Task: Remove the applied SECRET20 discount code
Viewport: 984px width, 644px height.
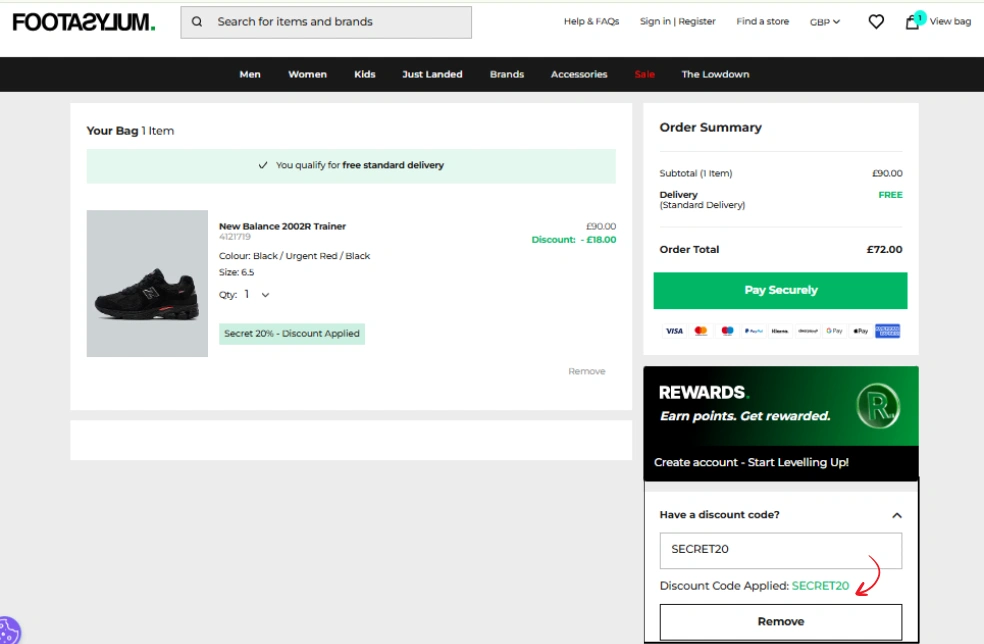Action: coord(780,622)
